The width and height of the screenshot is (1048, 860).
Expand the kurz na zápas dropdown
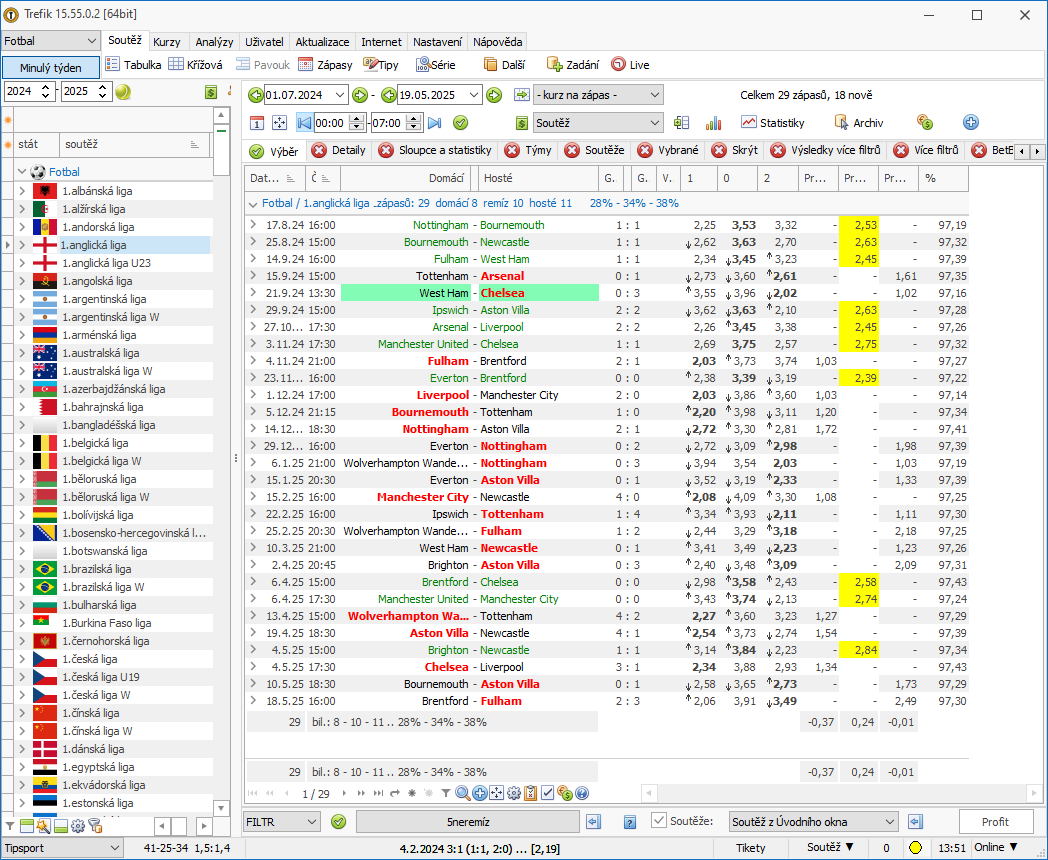598,95
